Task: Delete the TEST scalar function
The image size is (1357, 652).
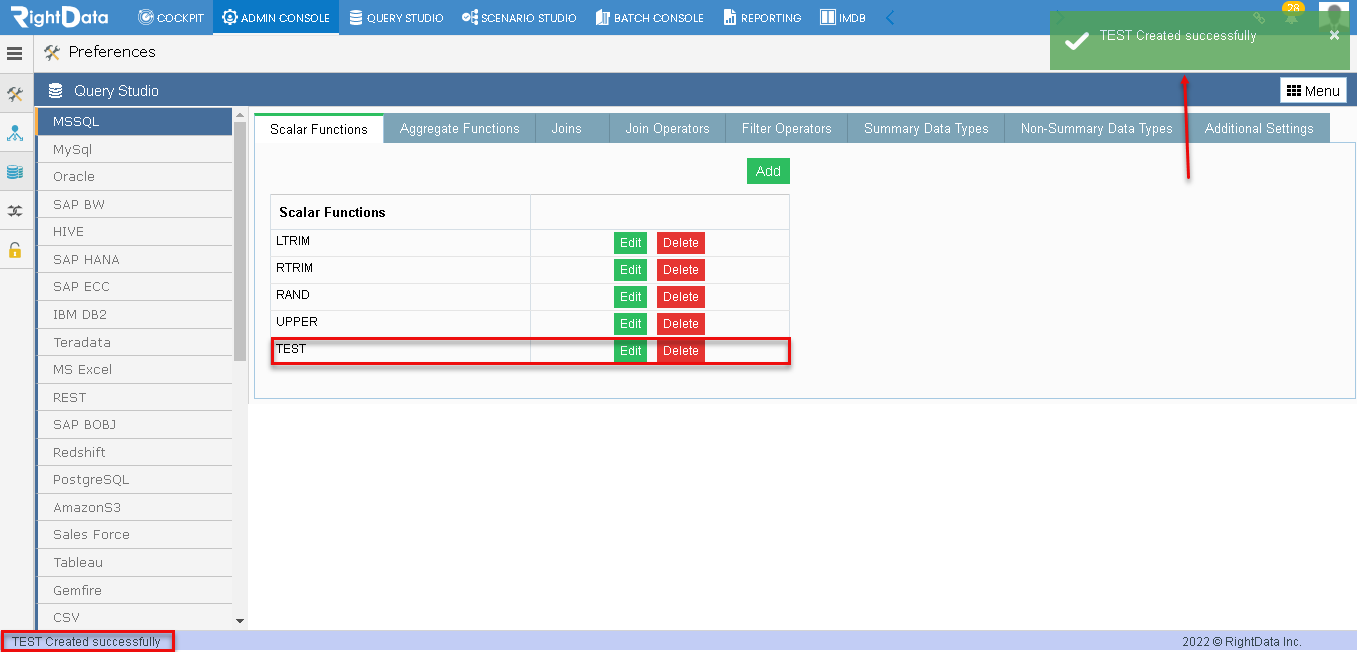Action: (x=681, y=351)
